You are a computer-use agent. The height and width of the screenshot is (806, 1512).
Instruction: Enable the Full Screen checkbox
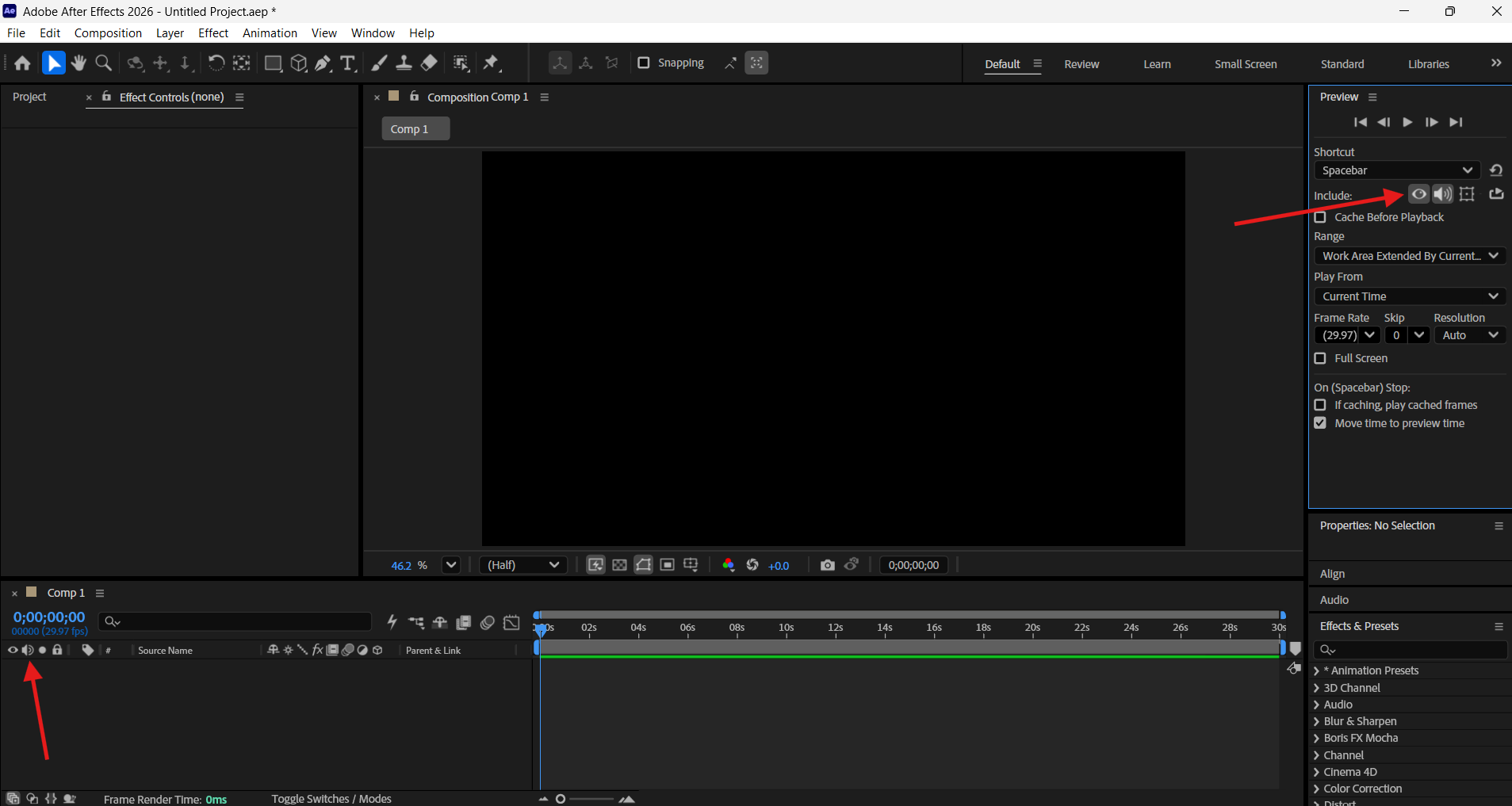point(1320,358)
